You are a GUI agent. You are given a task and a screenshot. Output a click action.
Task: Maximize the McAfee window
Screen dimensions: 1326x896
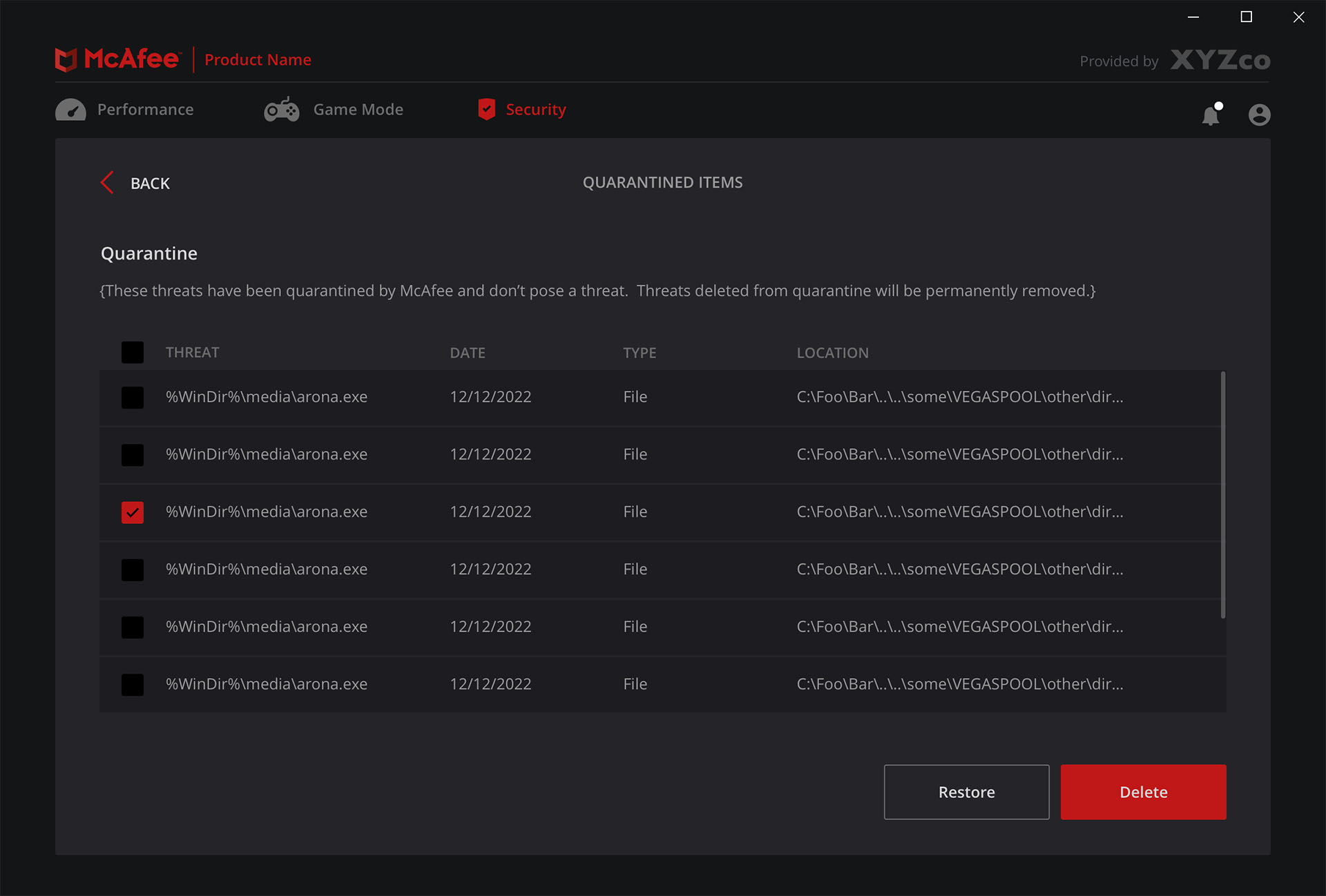pos(1246,17)
